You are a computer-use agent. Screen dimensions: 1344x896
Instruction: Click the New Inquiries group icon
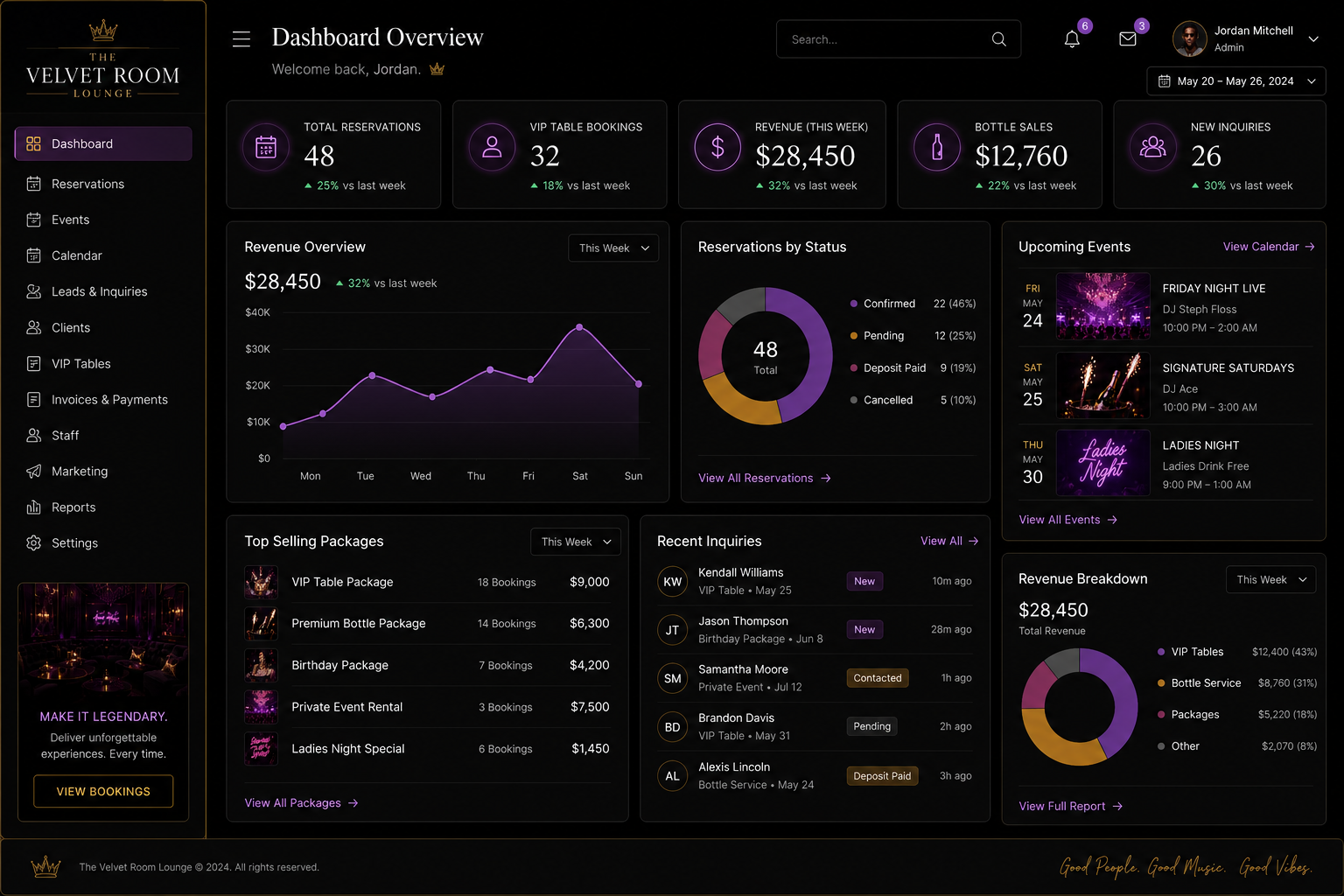[1153, 147]
